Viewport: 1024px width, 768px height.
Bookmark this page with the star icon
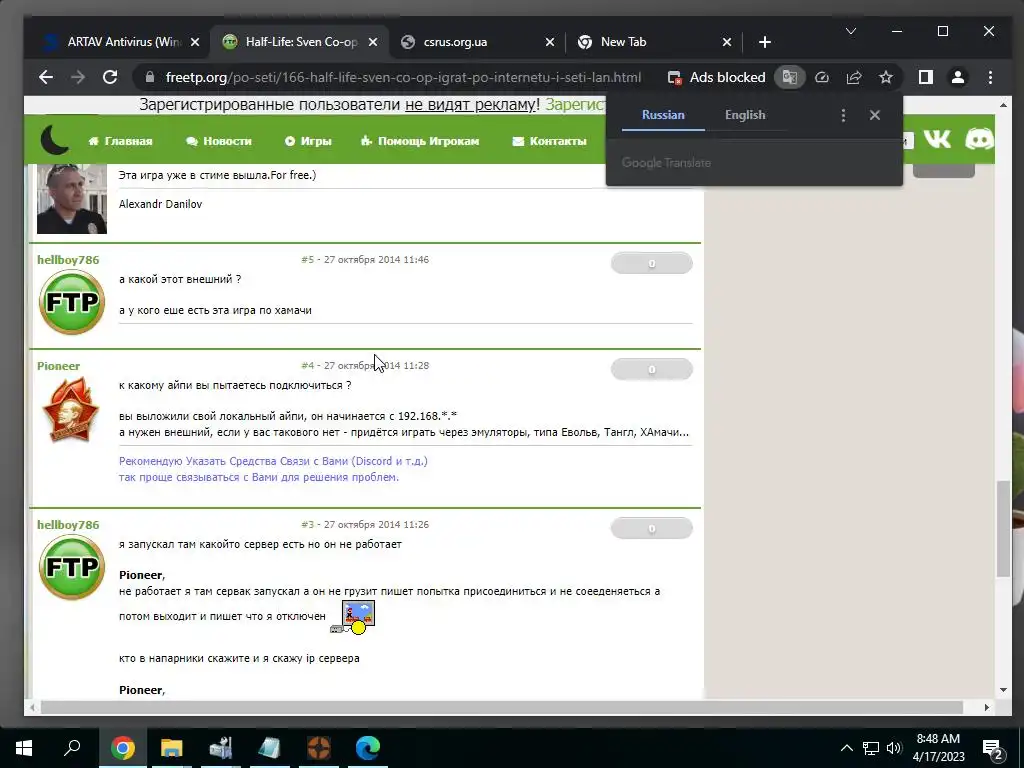[886, 77]
